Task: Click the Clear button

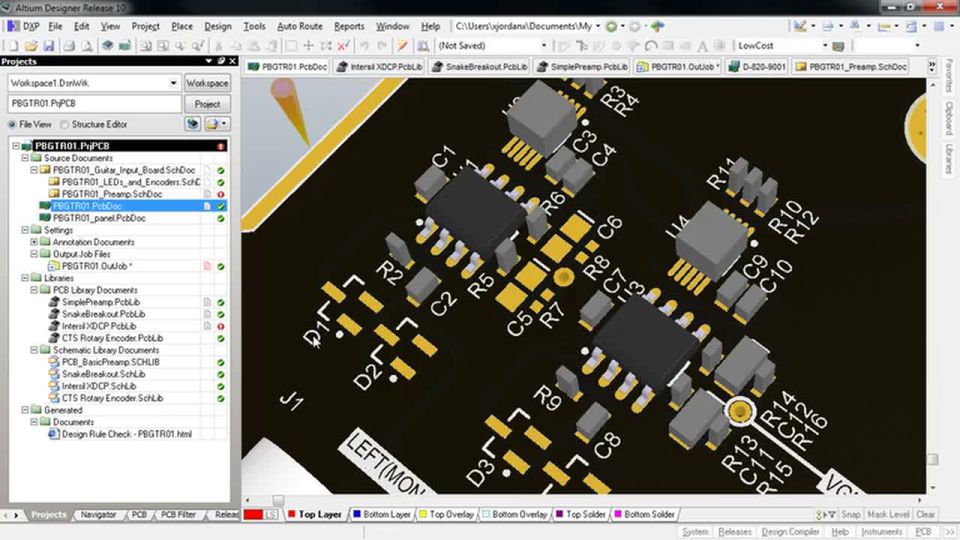Action: [925, 515]
